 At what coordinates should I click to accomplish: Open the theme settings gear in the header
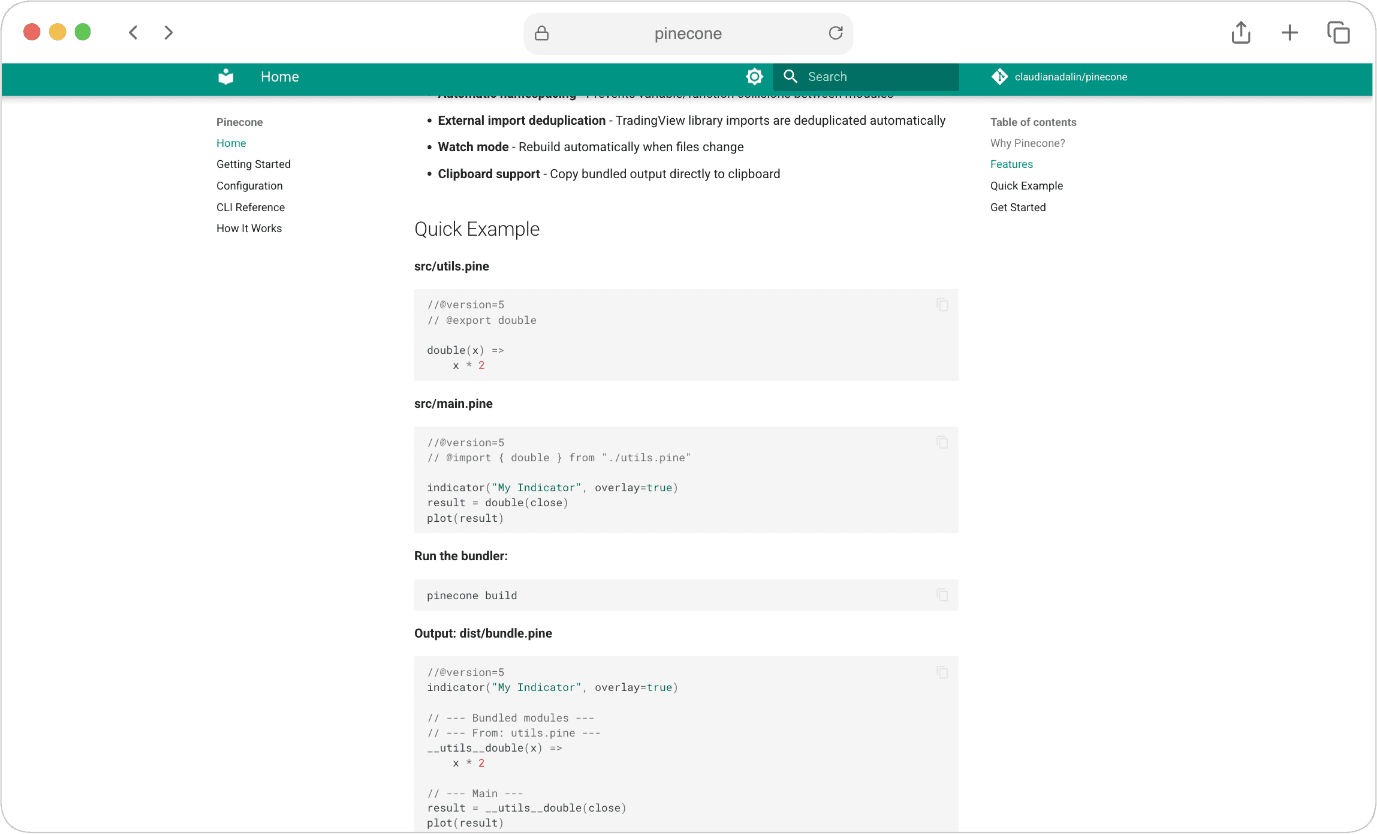tap(754, 76)
